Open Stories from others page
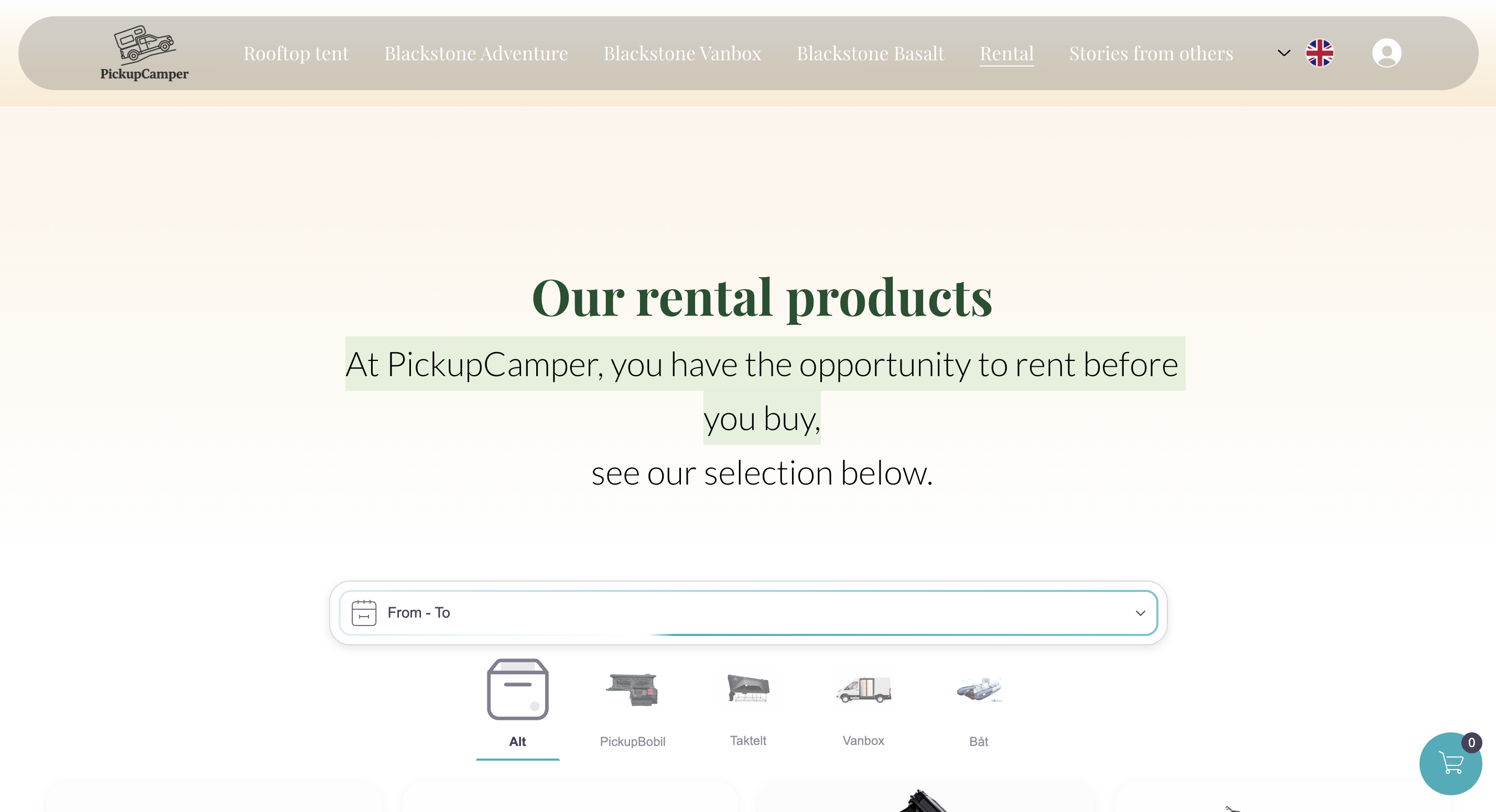The image size is (1496, 812). coord(1151,53)
